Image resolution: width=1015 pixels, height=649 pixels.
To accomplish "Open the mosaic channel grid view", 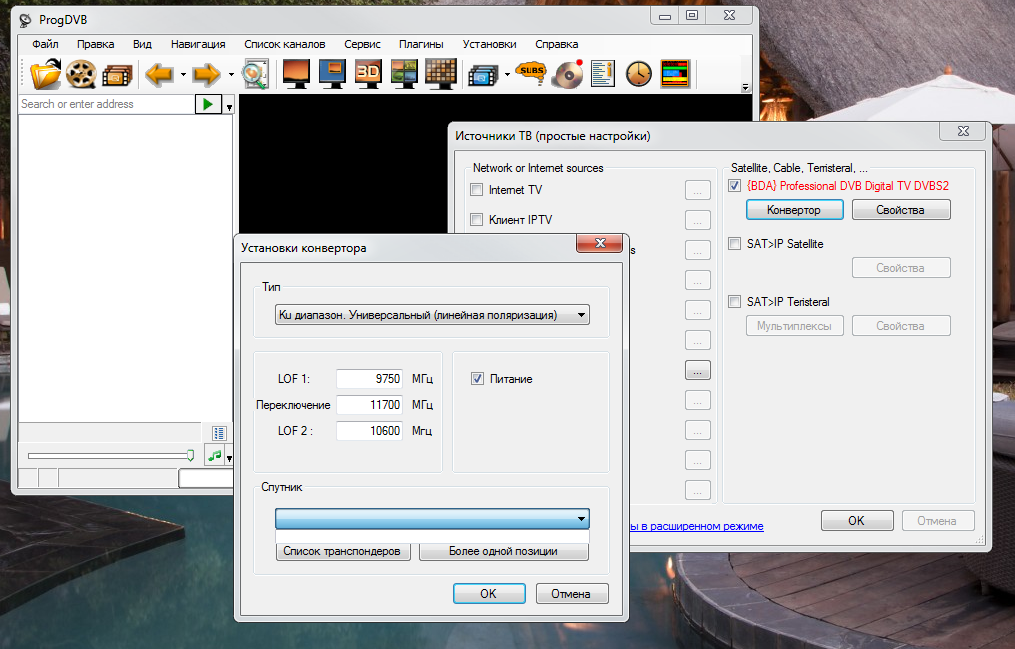I will click(x=440, y=74).
